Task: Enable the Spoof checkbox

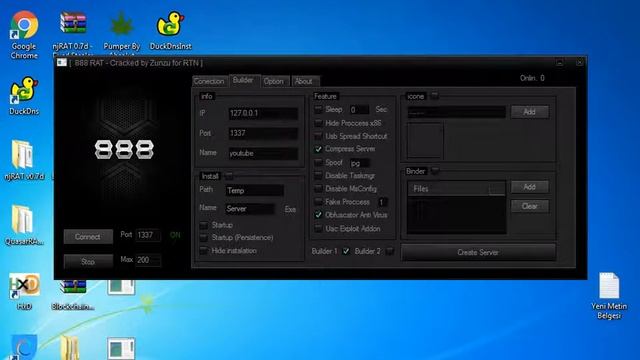Action: (318, 162)
